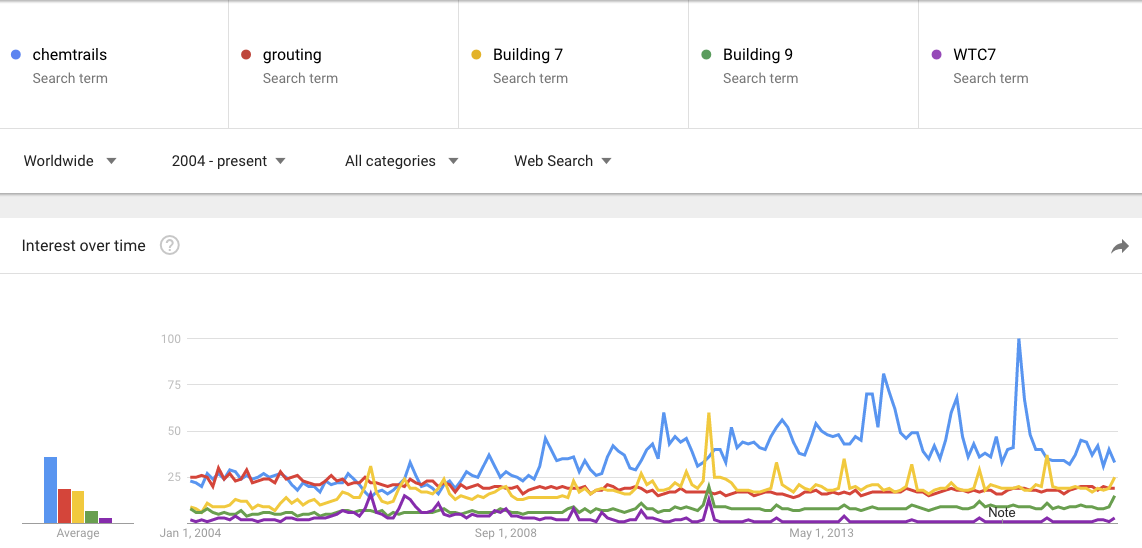
Task: Click the purple WTC7 dot
Action: point(937,55)
